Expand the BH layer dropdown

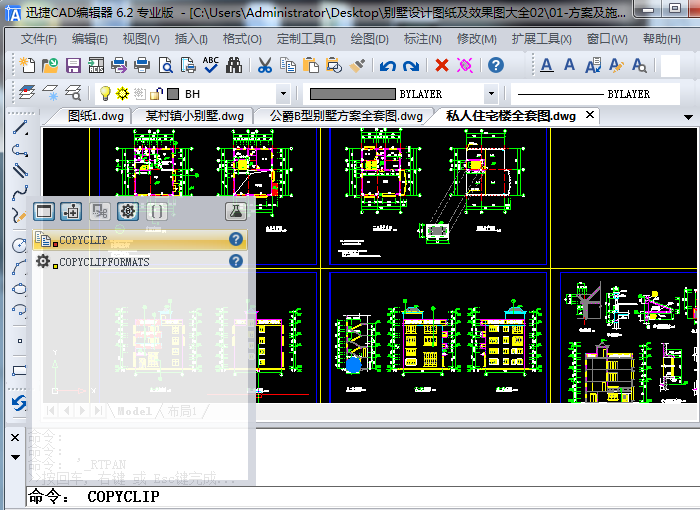point(283,94)
